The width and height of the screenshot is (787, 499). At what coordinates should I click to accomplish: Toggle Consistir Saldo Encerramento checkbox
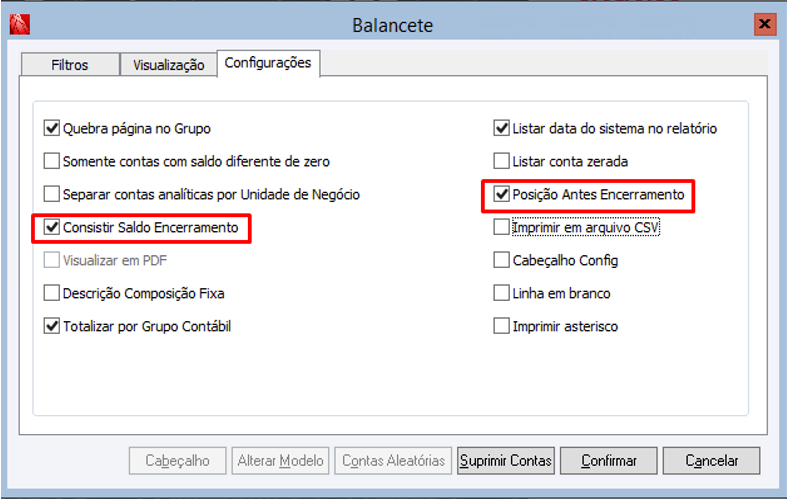(x=52, y=228)
